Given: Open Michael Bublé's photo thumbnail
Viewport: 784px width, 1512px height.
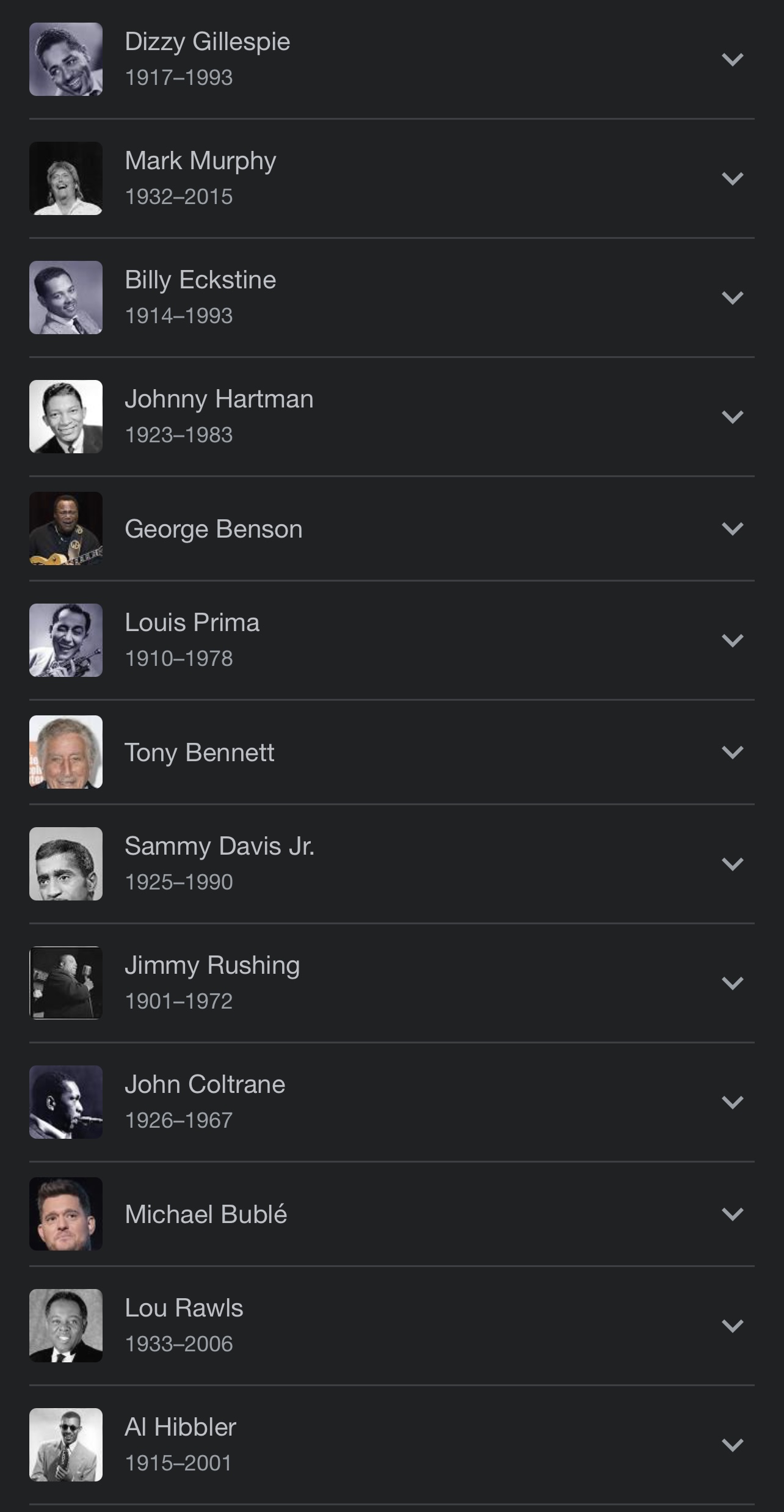Looking at the screenshot, I should tap(66, 1214).
